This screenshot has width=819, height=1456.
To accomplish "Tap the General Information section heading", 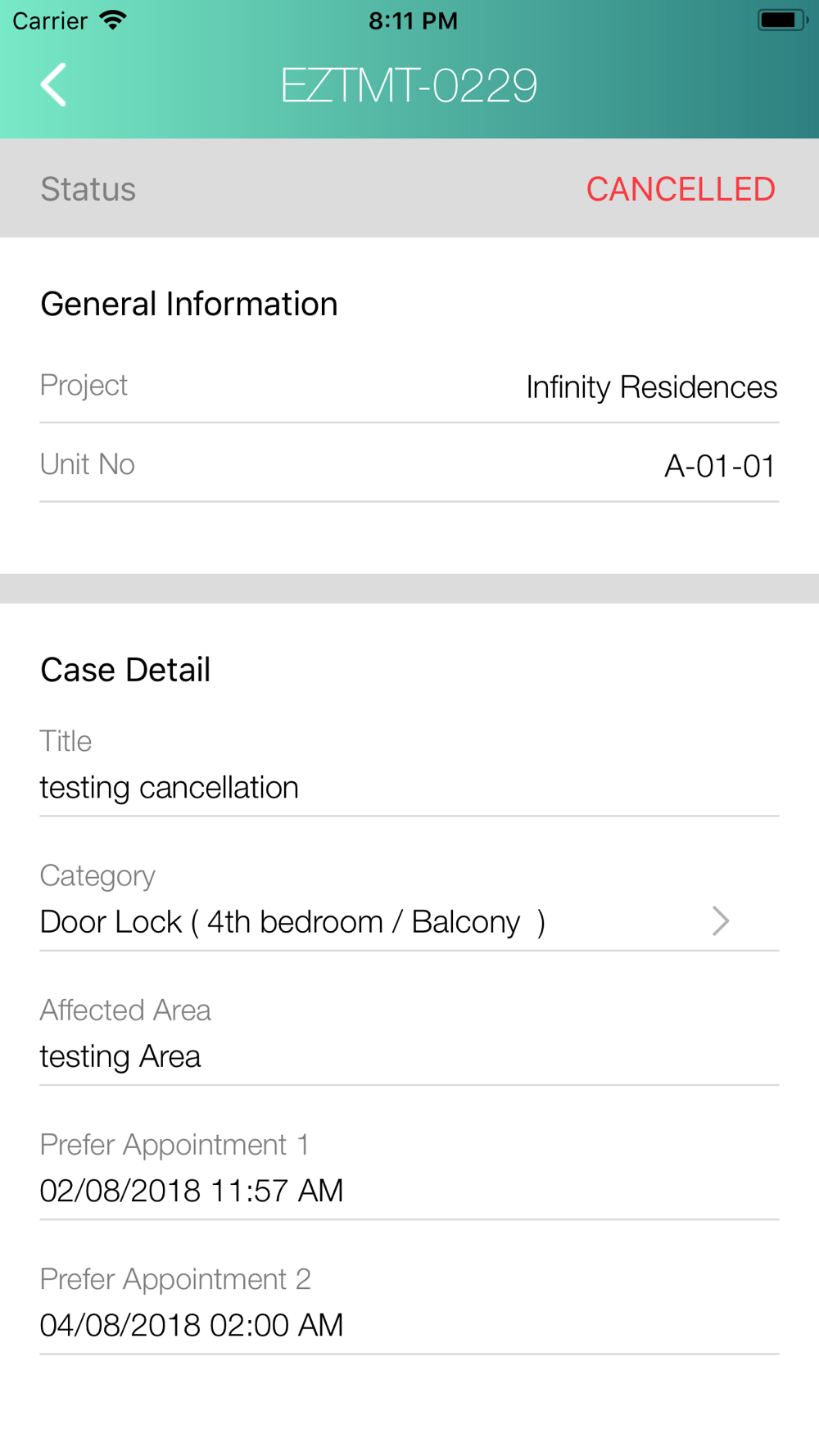I will coord(189,304).
